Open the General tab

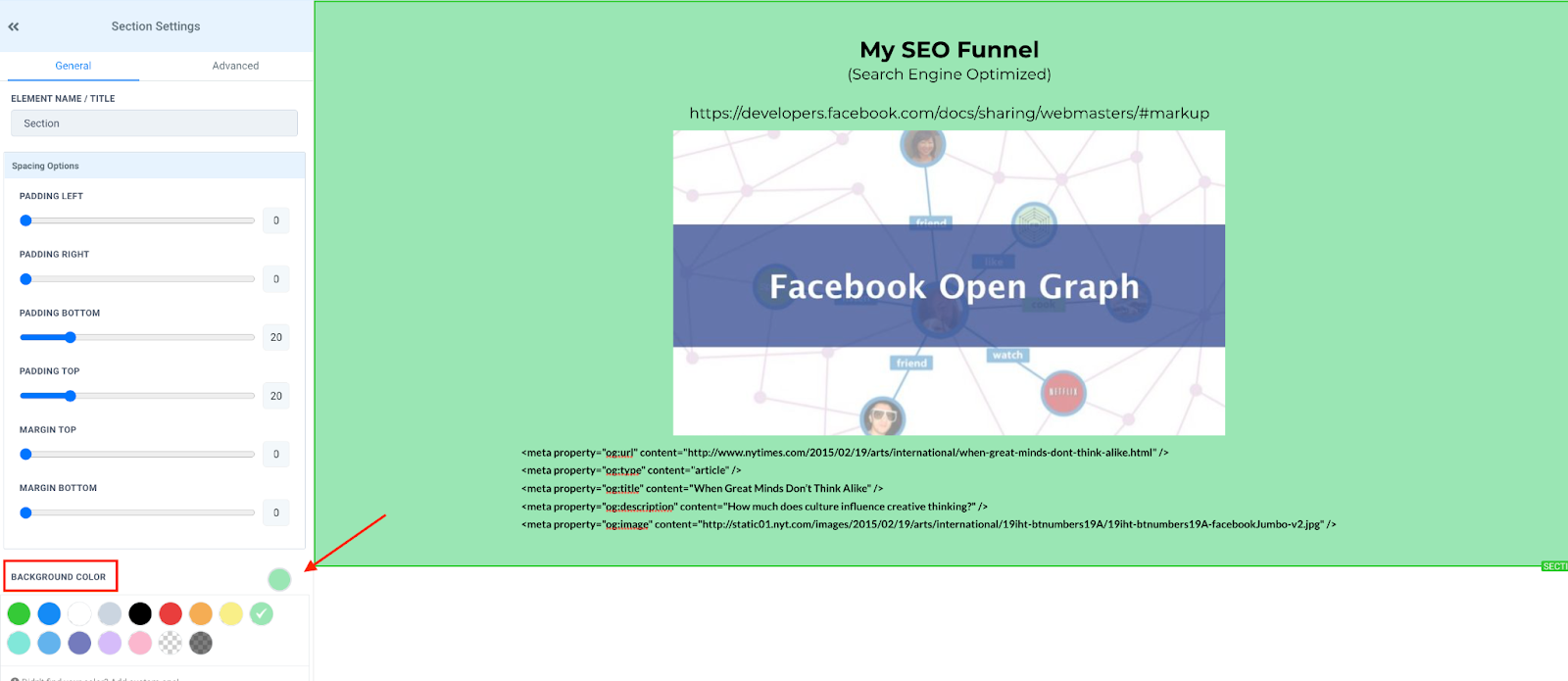(73, 66)
